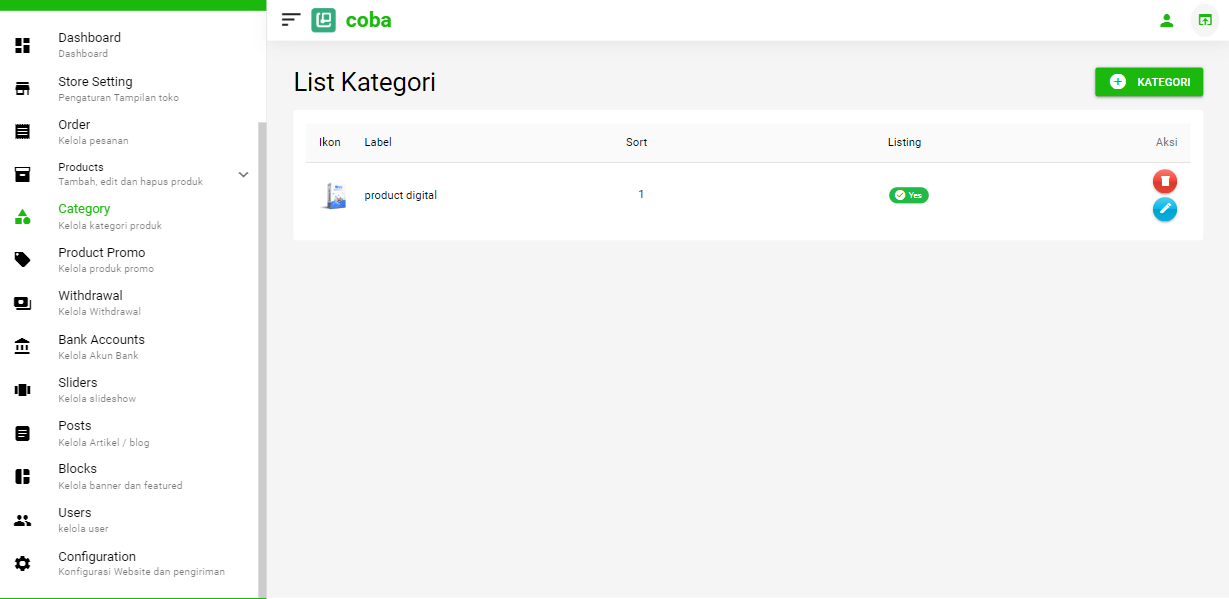Open the Sliders menu entry
1229x599 pixels.
point(78,389)
